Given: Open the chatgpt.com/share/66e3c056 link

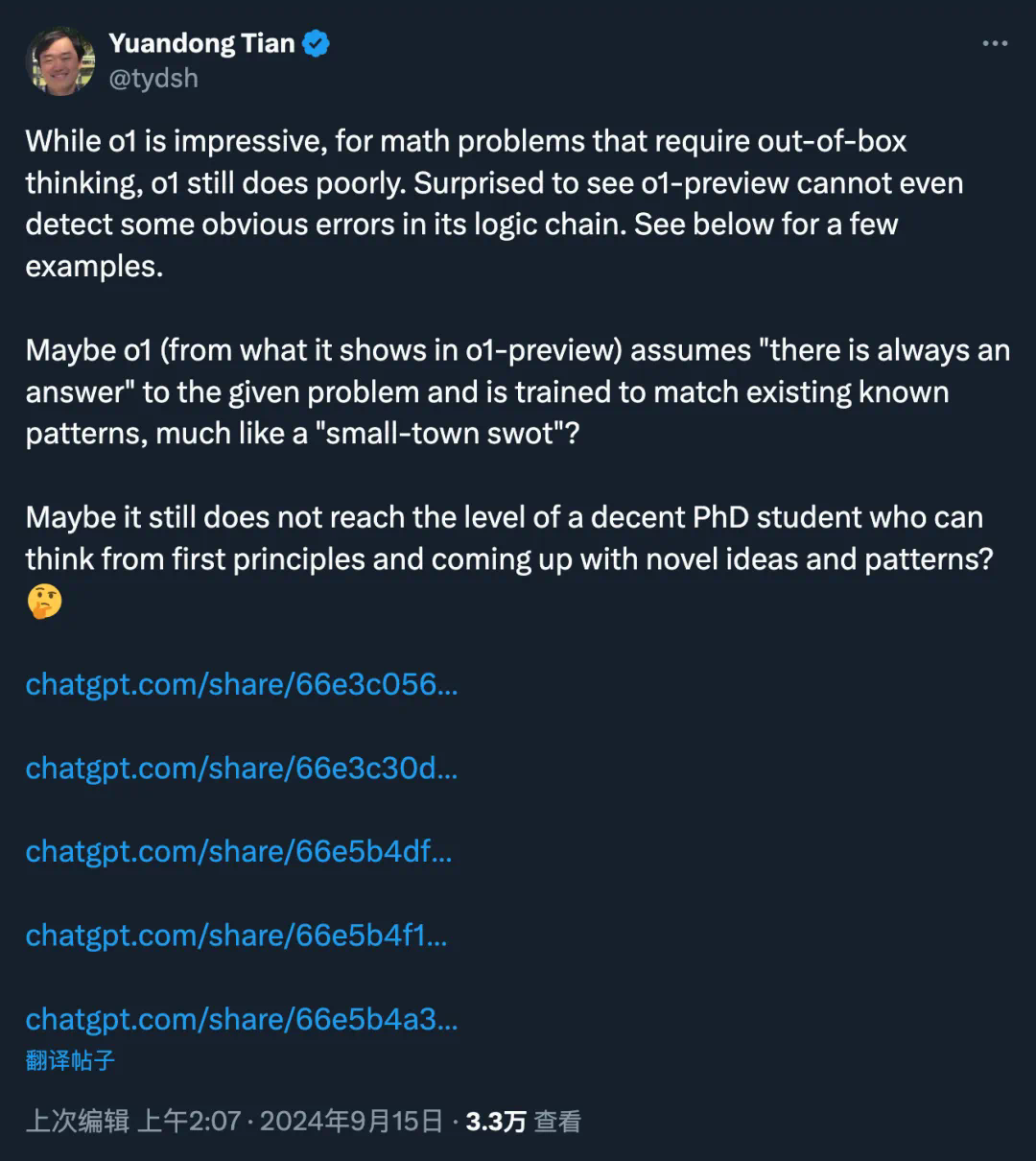Looking at the screenshot, I should tap(242, 685).
